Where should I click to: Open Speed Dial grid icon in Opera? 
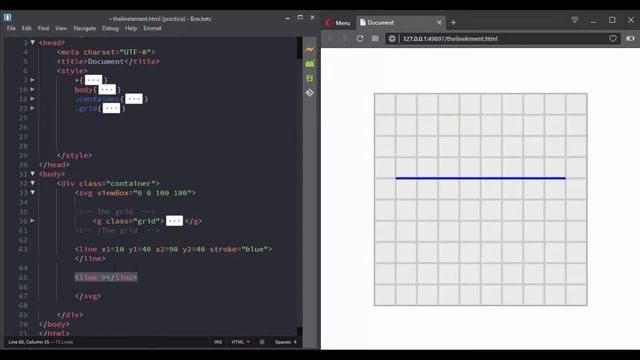375,38
